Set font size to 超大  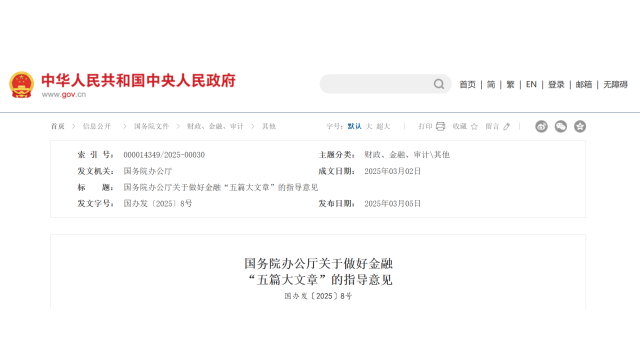(383, 127)
